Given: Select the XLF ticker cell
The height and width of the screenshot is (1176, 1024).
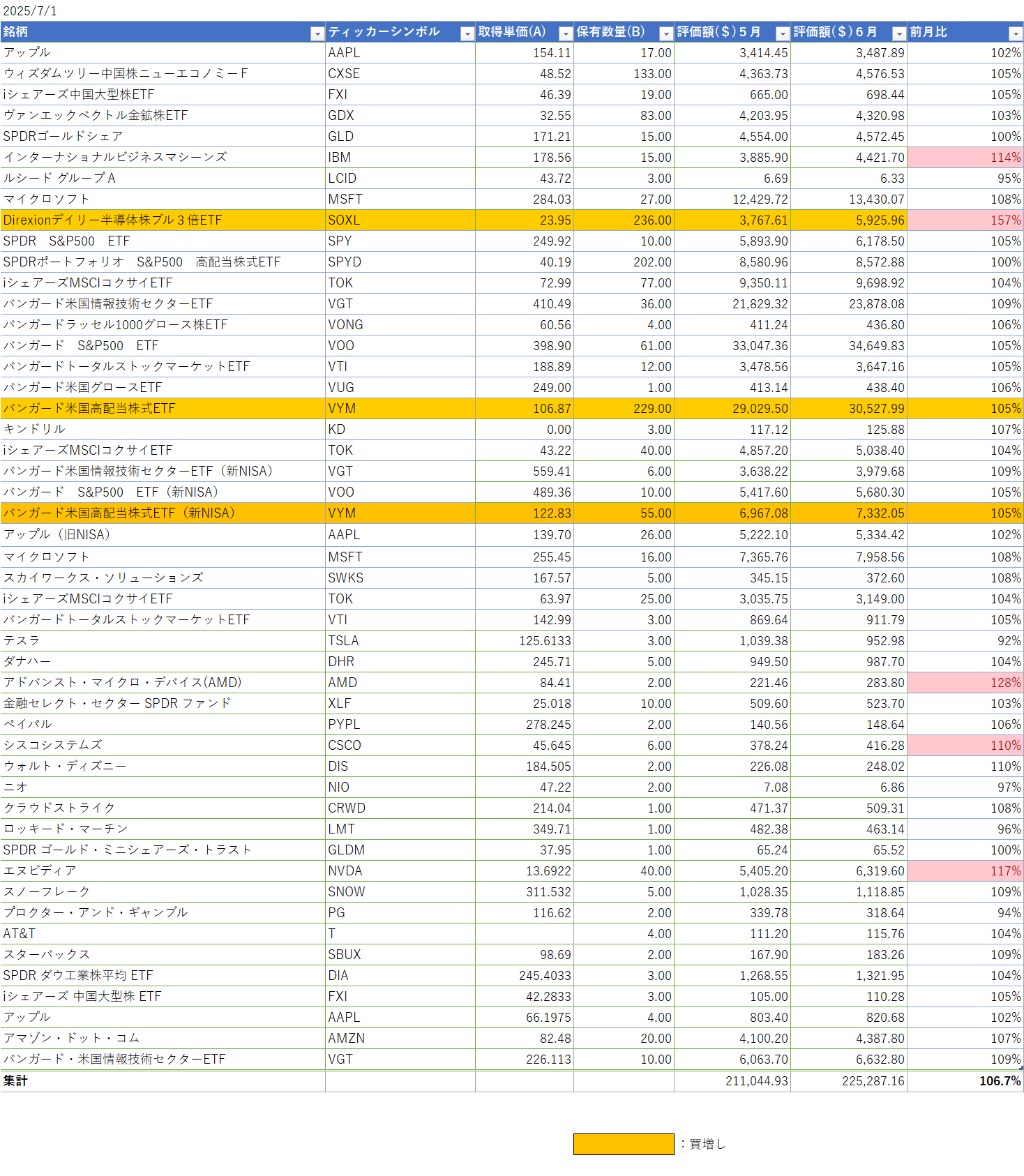Looking at the screenshot, I should 400,704.
